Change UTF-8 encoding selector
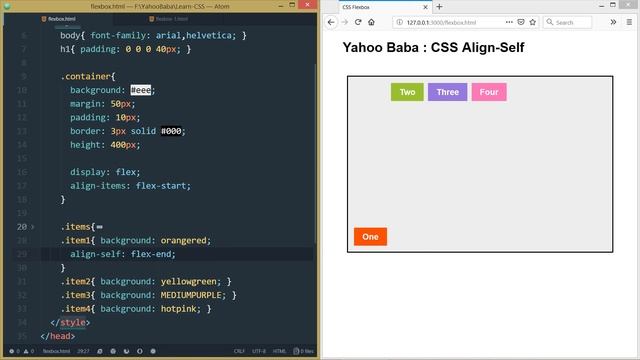Image resolution: width=640 pixels, height=360 pixels. 259,351
